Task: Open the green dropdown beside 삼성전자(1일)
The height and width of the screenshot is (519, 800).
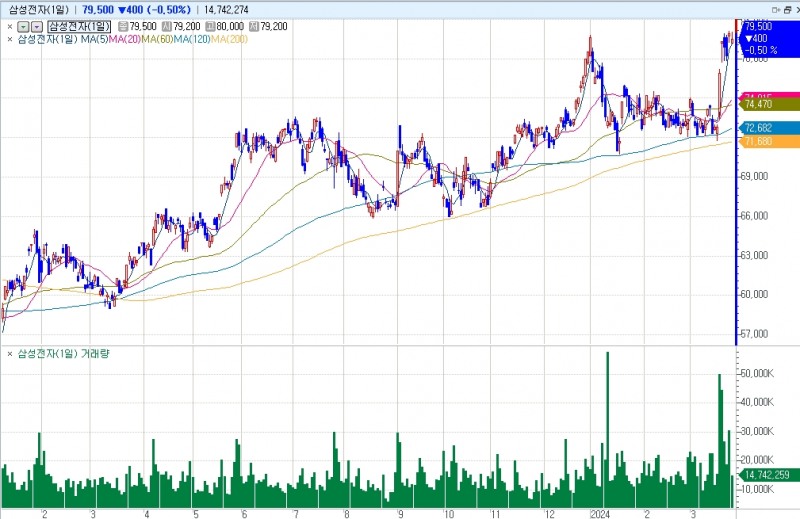Action: pos(23,27)
